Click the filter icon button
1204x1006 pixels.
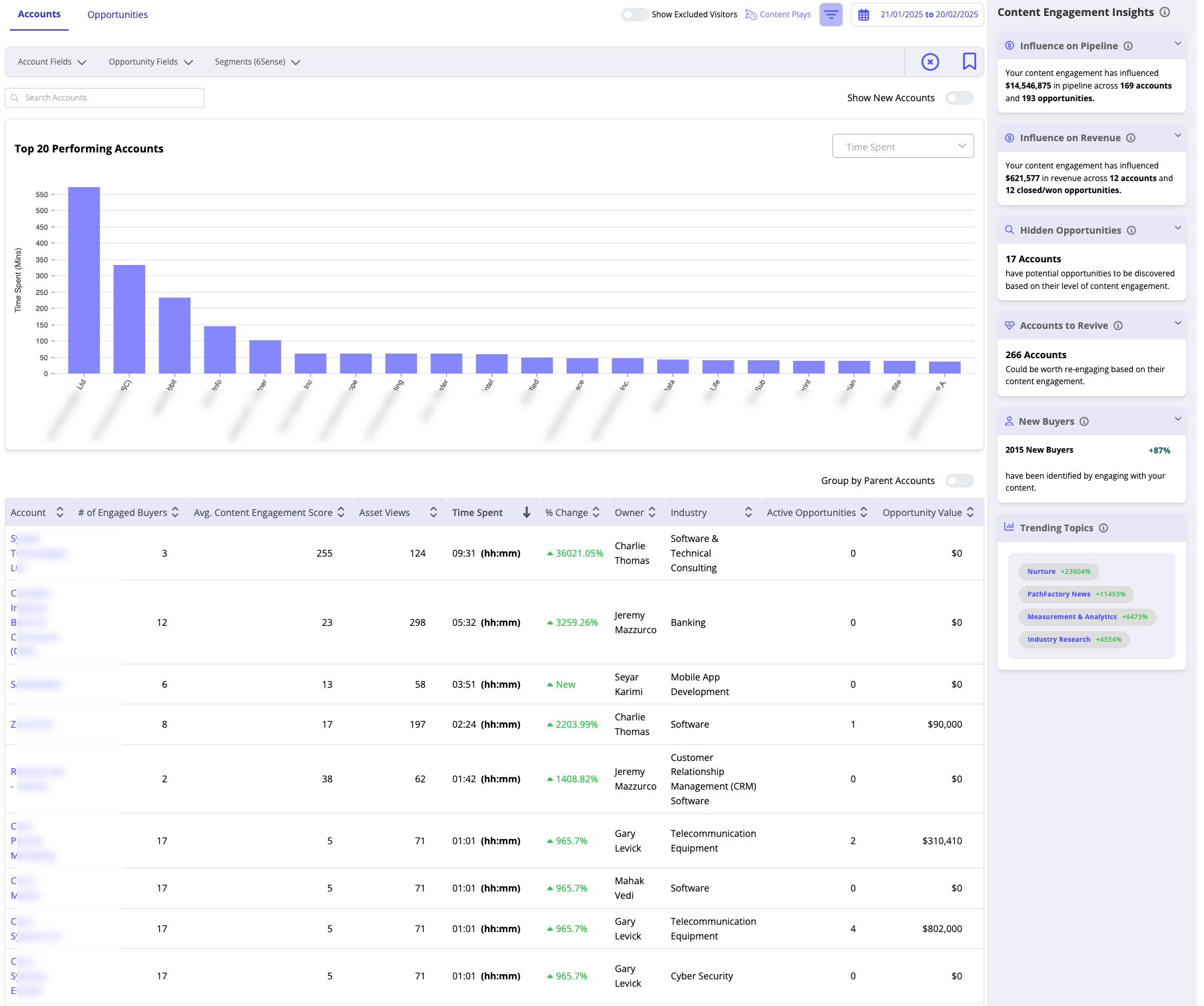click(830, 15)
